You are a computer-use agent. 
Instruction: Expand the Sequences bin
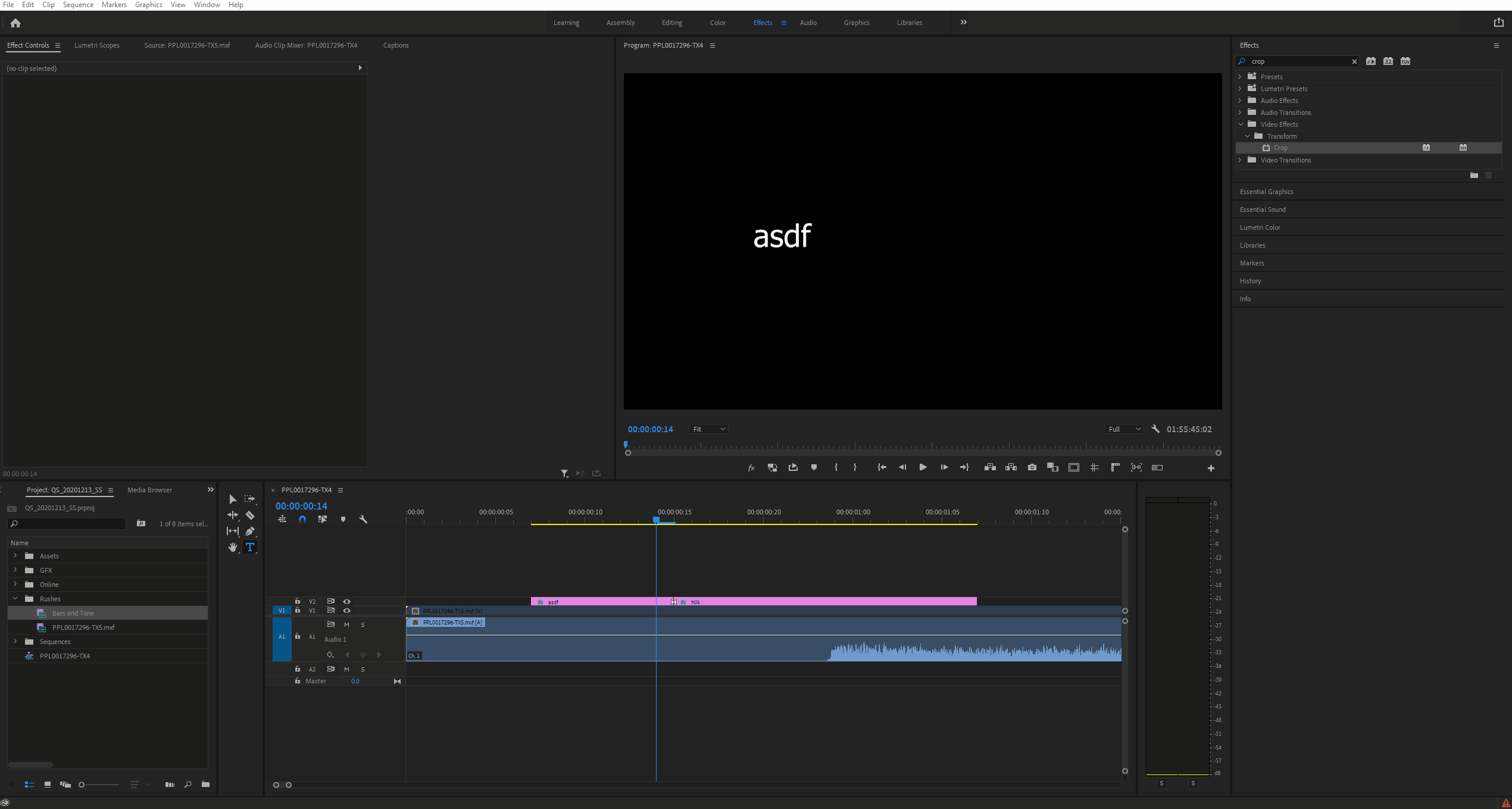[15, 641]
